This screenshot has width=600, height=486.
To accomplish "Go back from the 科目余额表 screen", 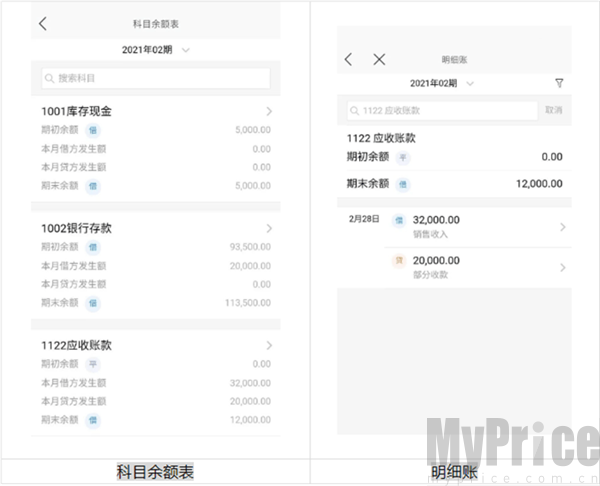I will [x=43, y=24].
